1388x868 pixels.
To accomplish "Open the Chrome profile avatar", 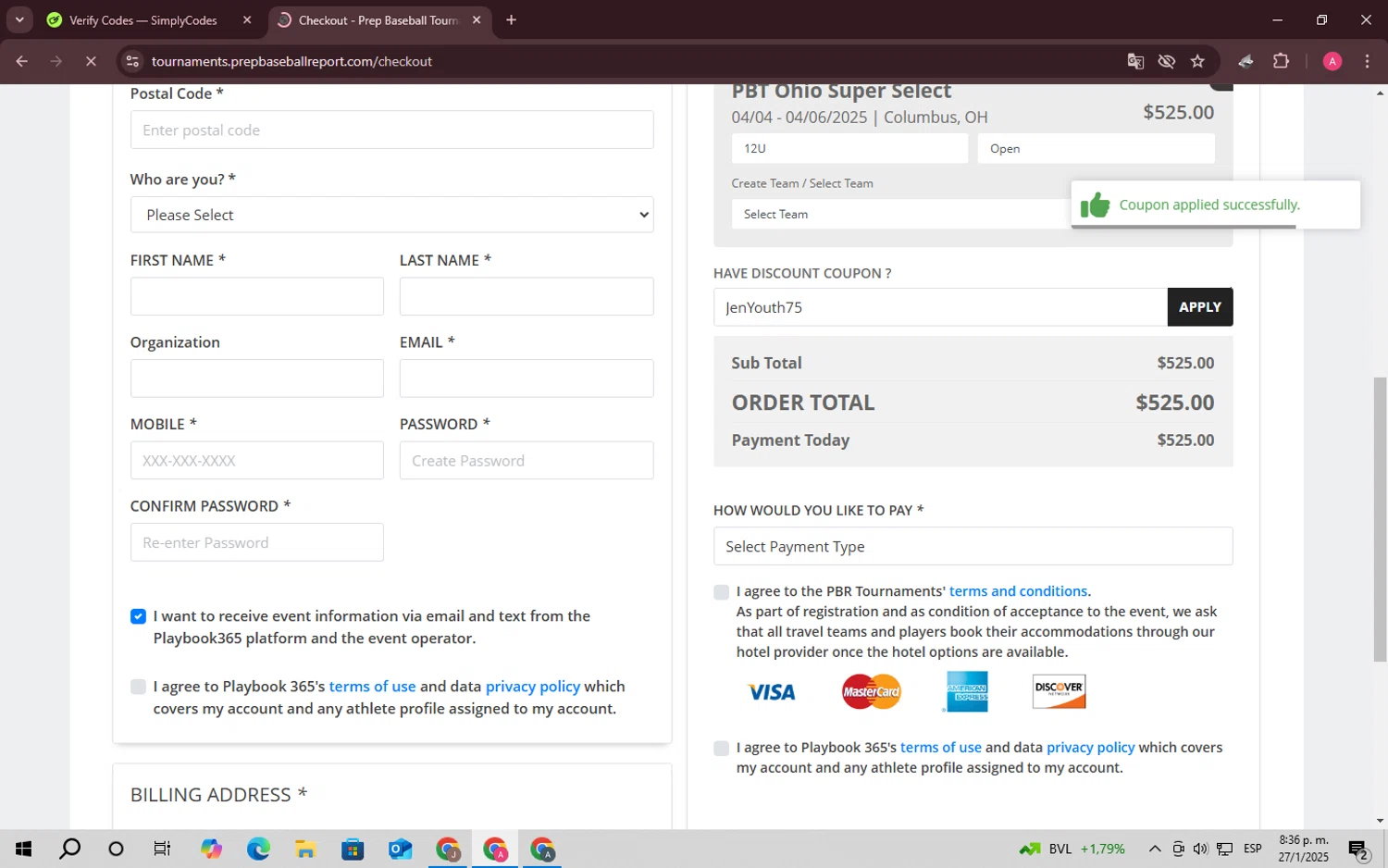I will (x=1332, y=61).
